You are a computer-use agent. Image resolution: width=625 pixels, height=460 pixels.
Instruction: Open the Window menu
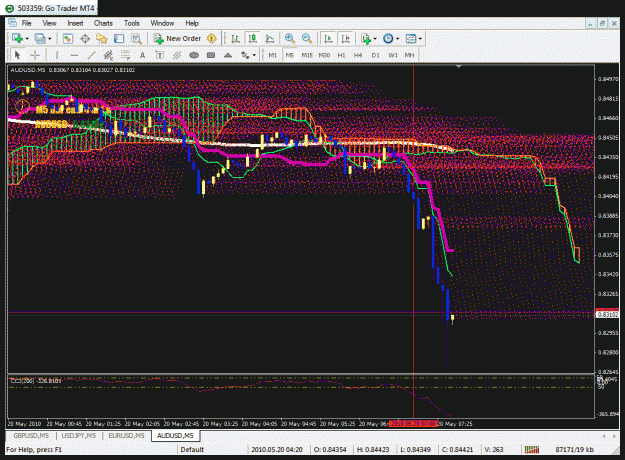click(162, 23)
